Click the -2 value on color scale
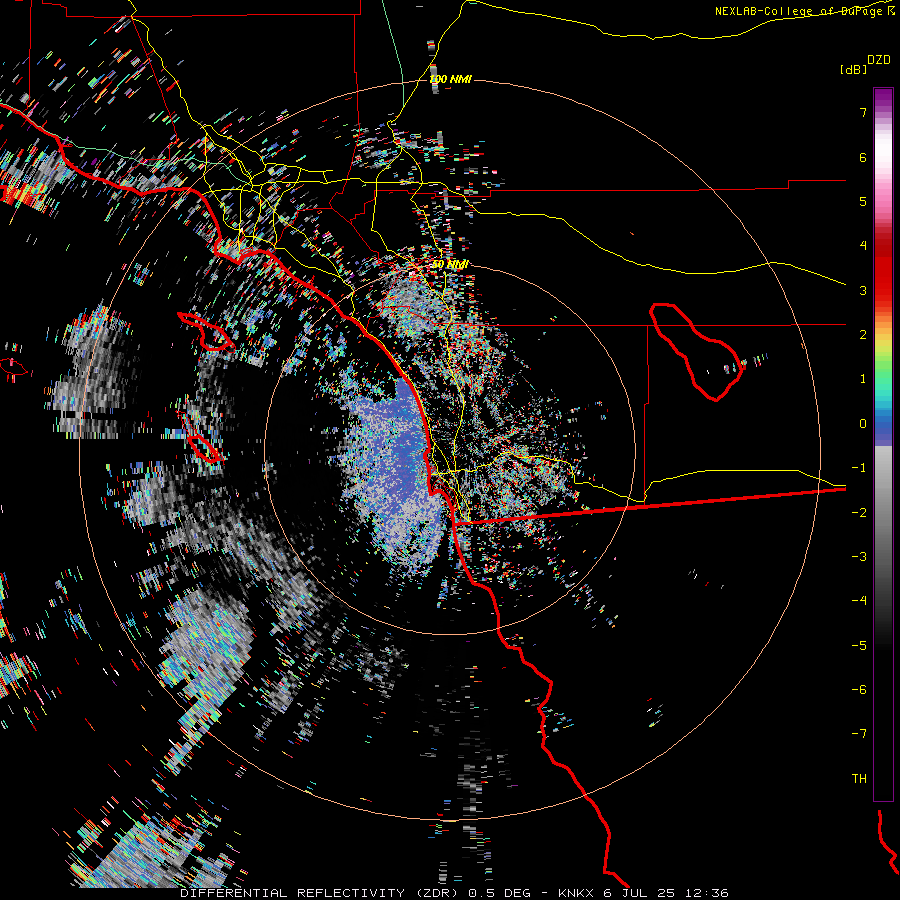This screenshot has height=900, width=900. (859, 513)
